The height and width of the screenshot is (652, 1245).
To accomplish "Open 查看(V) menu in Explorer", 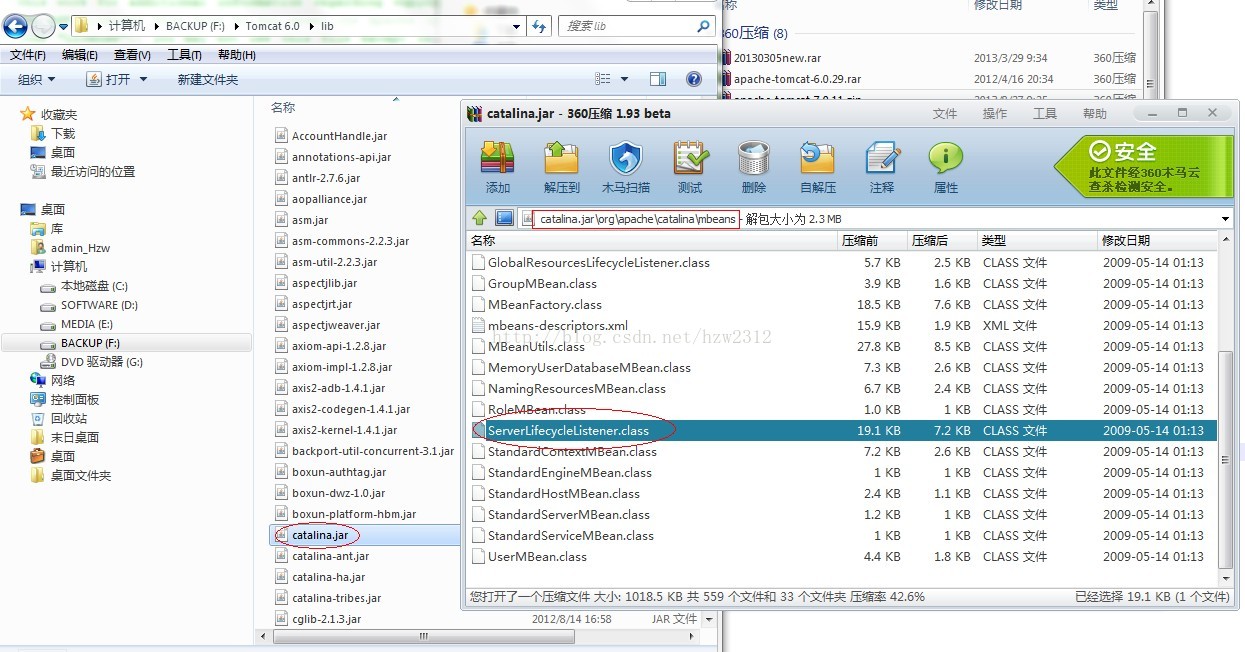I will [x=132, y=55].
